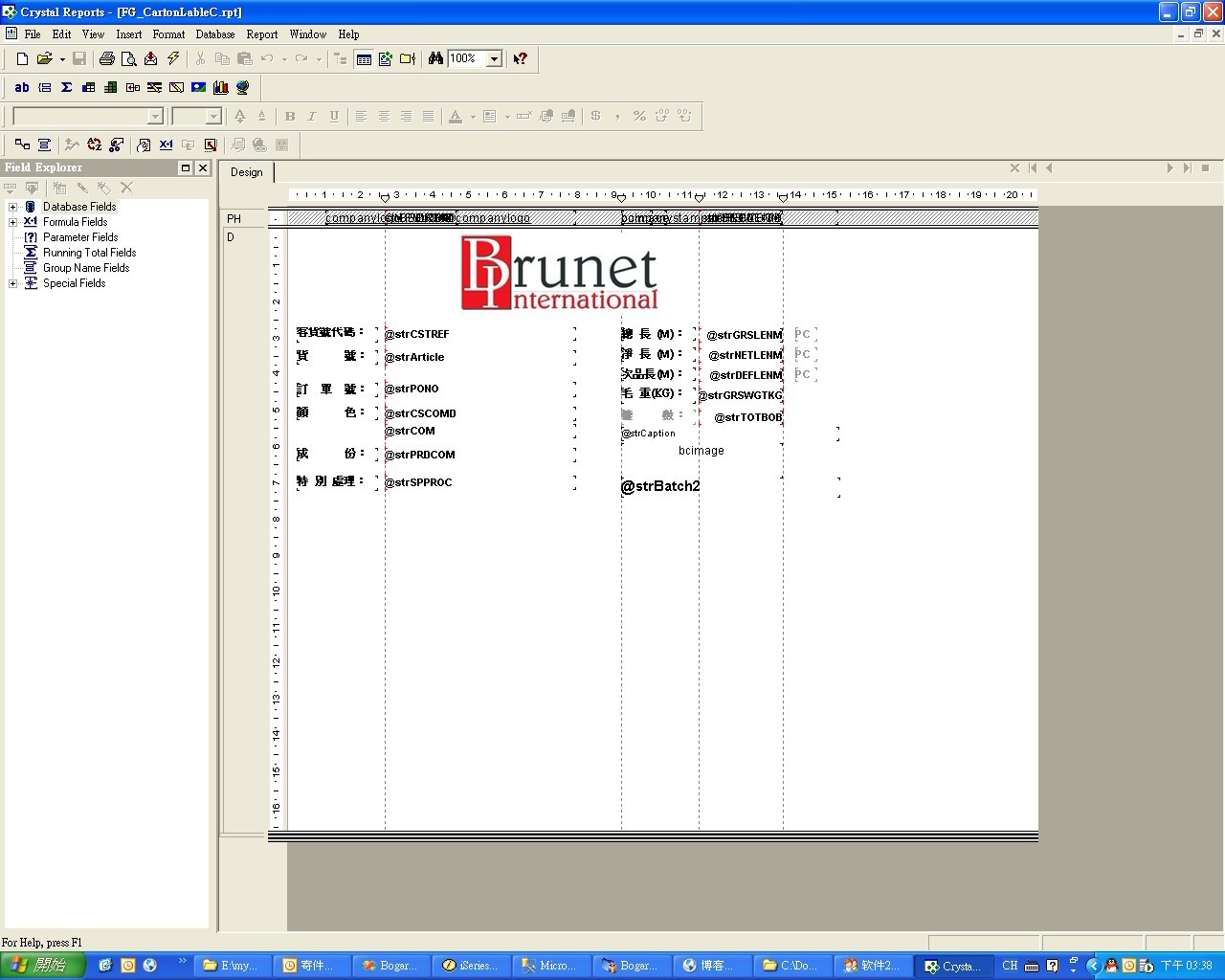Select the @strCSTREF field

[x=479, y=334]
